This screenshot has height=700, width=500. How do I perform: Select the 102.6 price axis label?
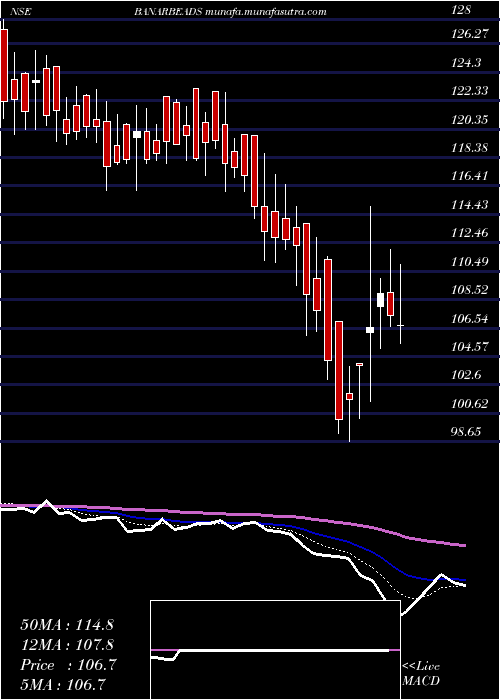466,375
